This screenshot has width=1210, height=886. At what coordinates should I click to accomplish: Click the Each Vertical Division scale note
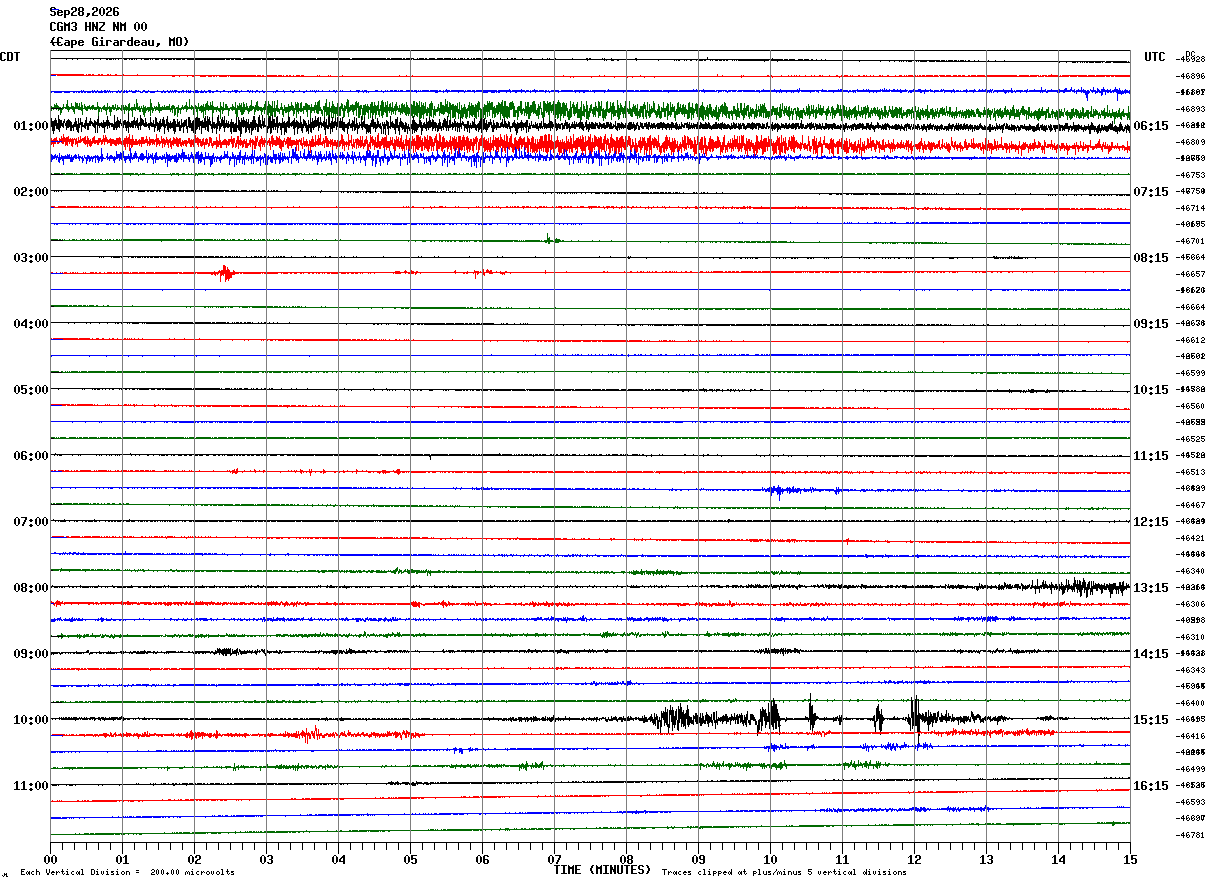127,873
